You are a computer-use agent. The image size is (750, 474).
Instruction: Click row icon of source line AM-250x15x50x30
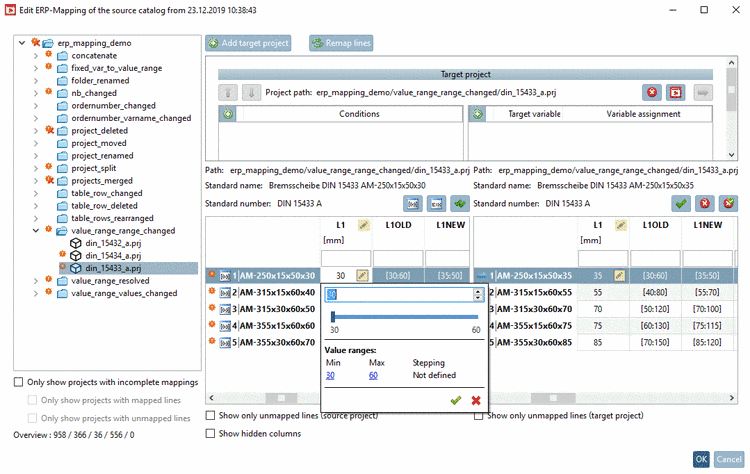coord(225,276)
